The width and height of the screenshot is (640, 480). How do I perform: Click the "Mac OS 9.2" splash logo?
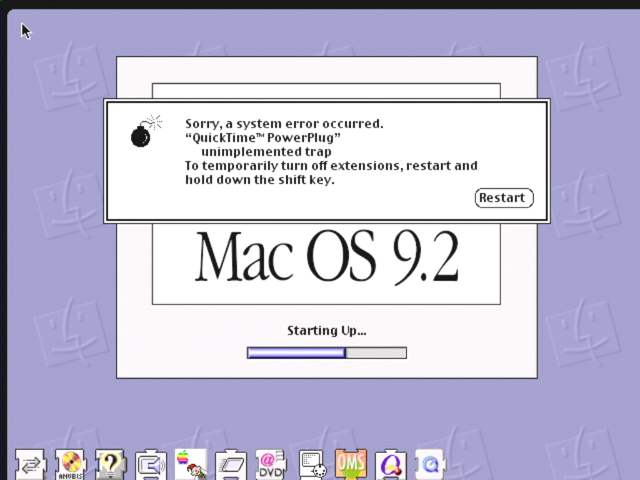point(327,256)
